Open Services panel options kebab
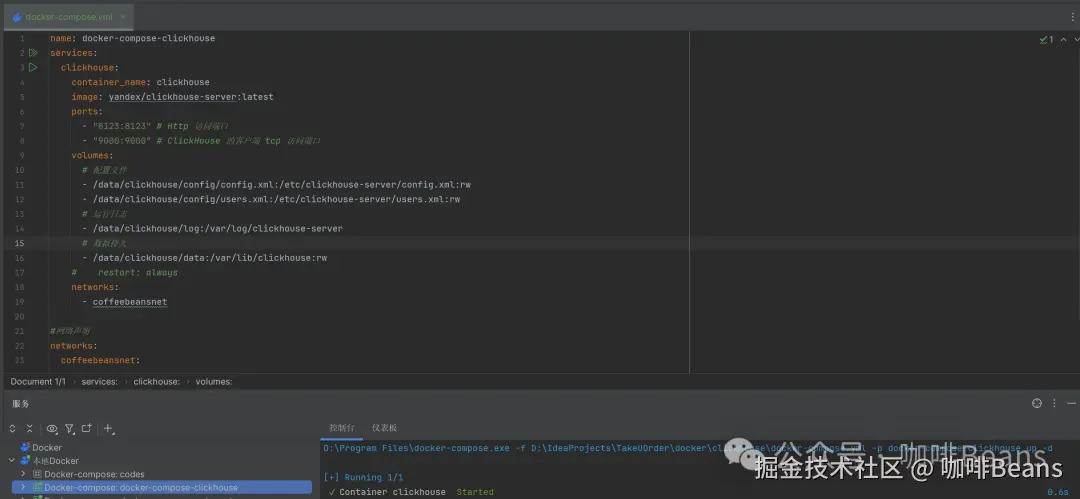The image size is (1080, 499). [1055, 404]
